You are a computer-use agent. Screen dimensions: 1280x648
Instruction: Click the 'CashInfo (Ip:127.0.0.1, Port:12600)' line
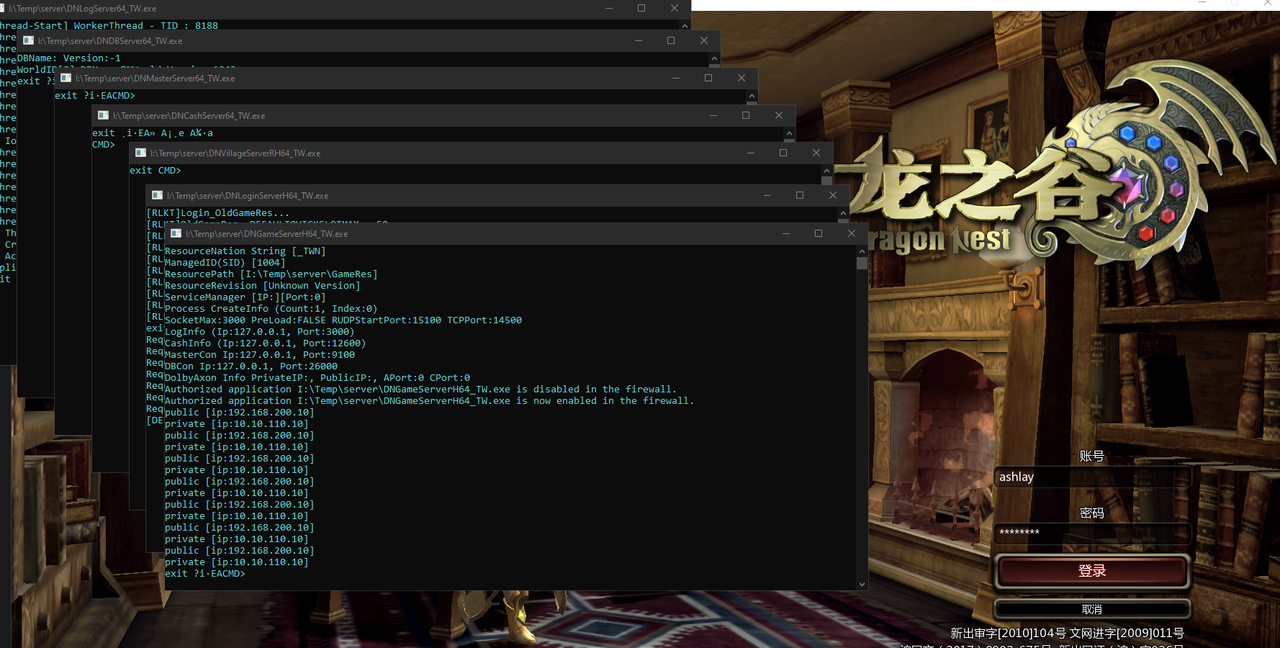point(263,343)
